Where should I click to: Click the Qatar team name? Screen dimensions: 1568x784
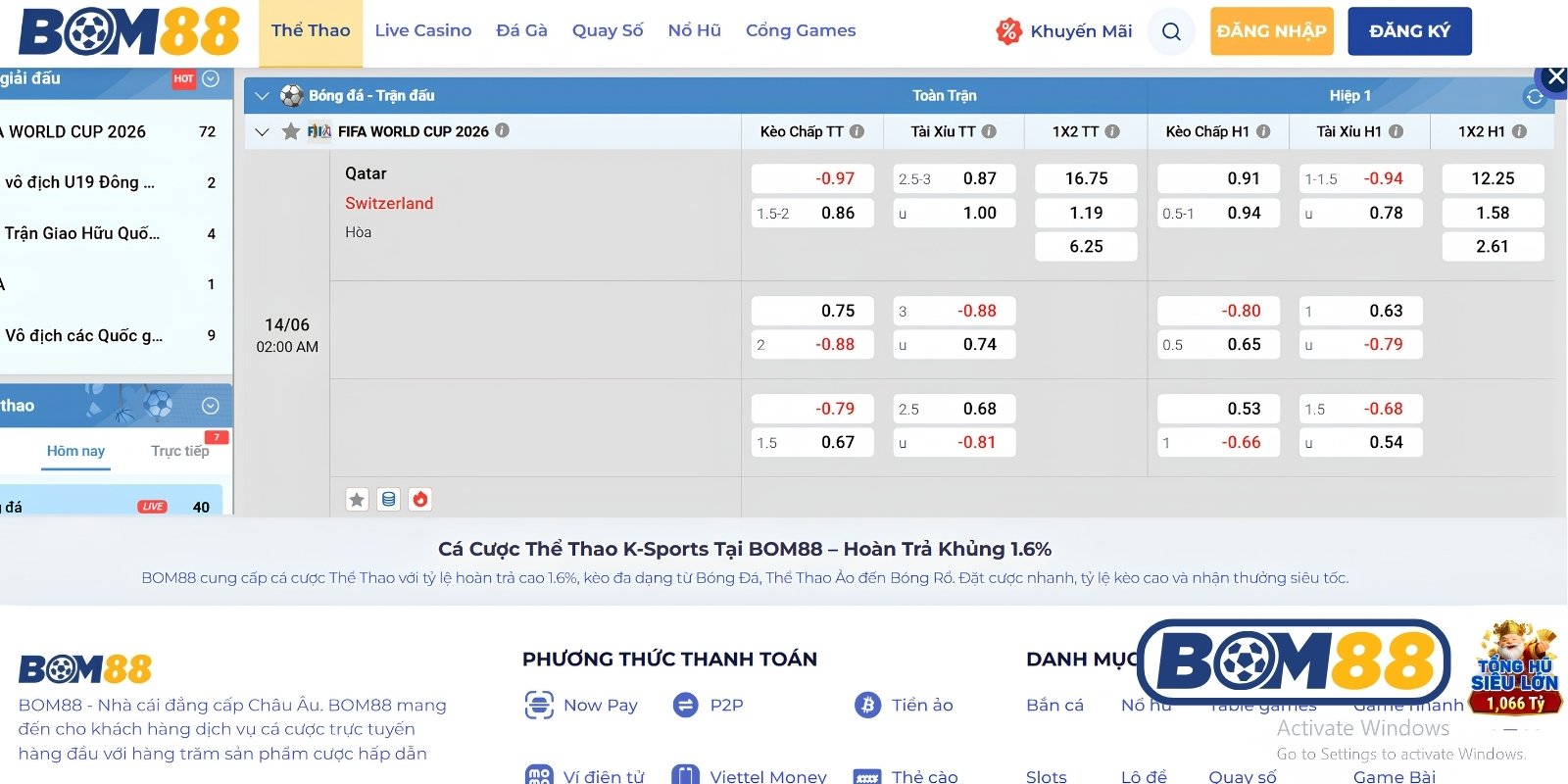366,173
